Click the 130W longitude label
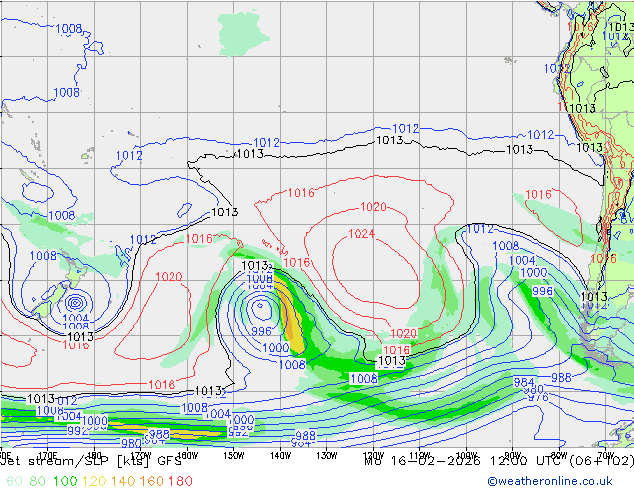 (x=327, y=456)
